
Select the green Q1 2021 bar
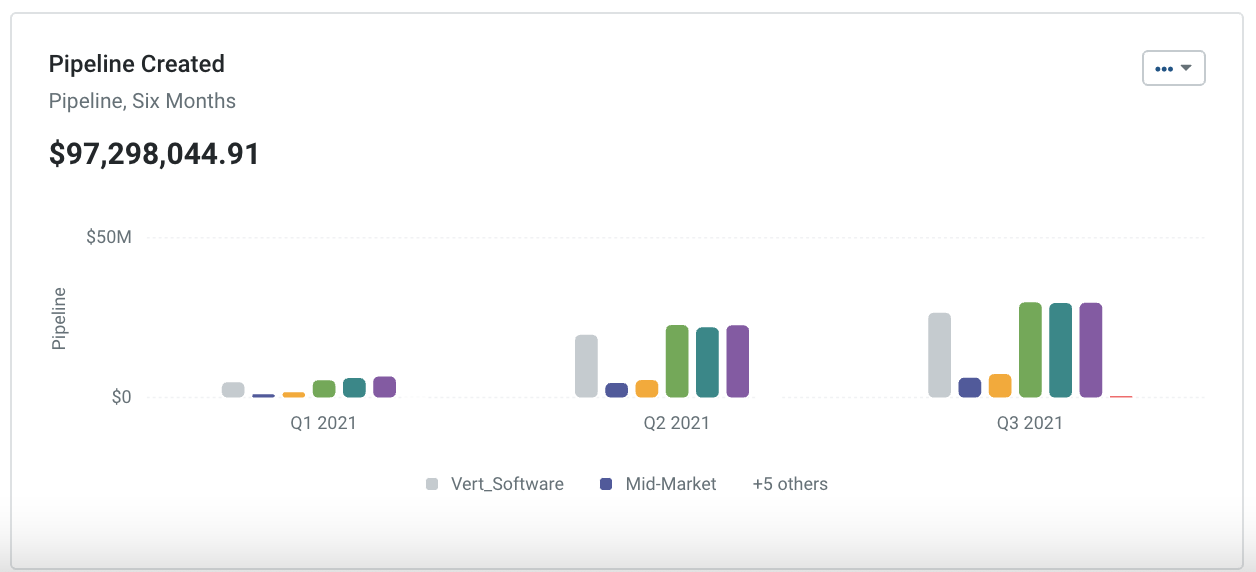pos(324,389)
